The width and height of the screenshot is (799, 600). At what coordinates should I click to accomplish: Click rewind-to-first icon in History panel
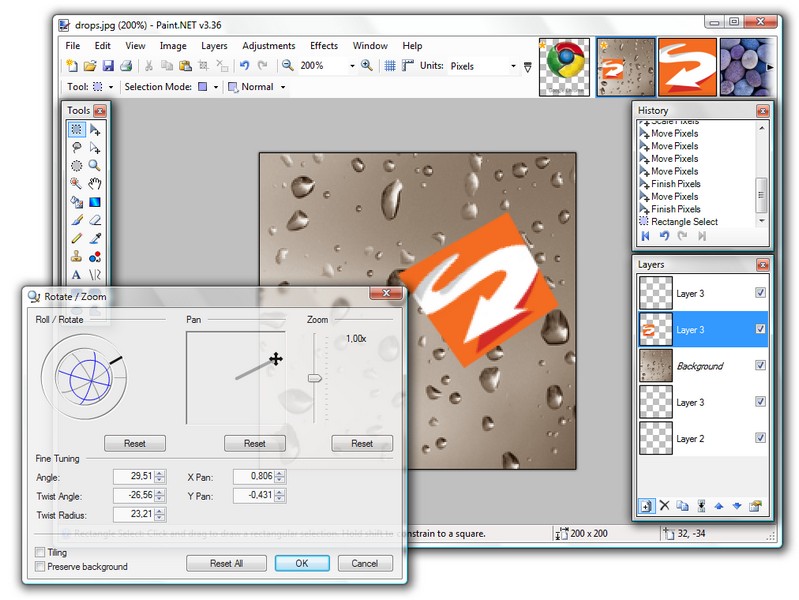646,236
